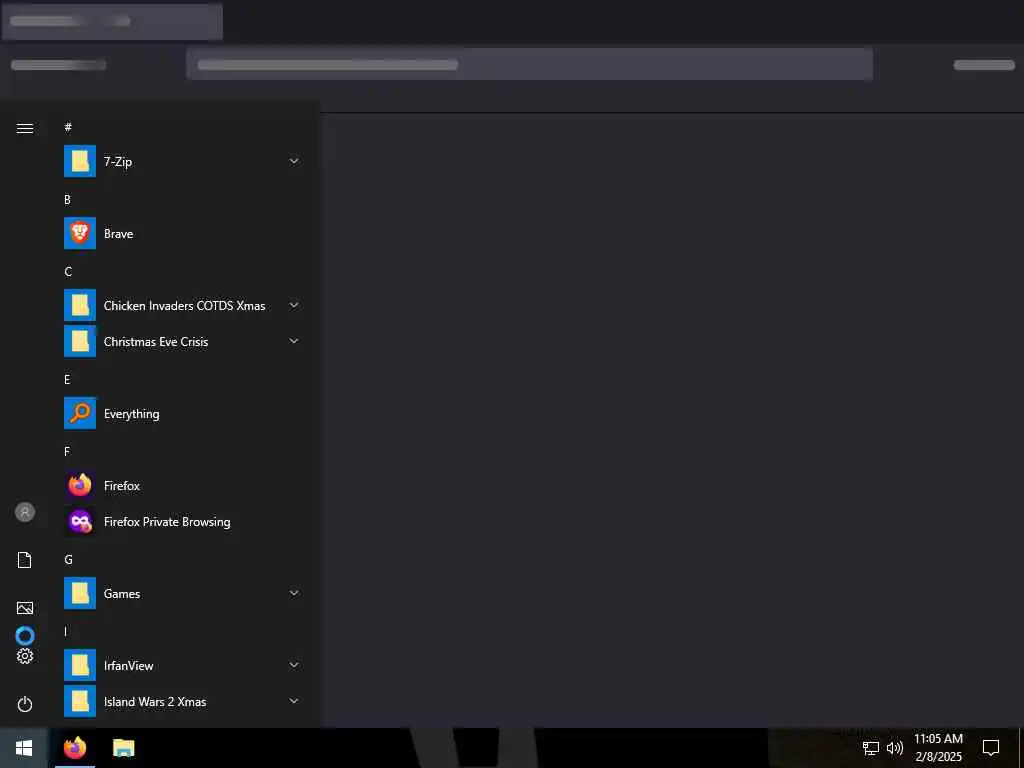Expand Chicken Invaders COTDS Xmas chevron
Screen dimensions: 1024x768
point(294,305)
